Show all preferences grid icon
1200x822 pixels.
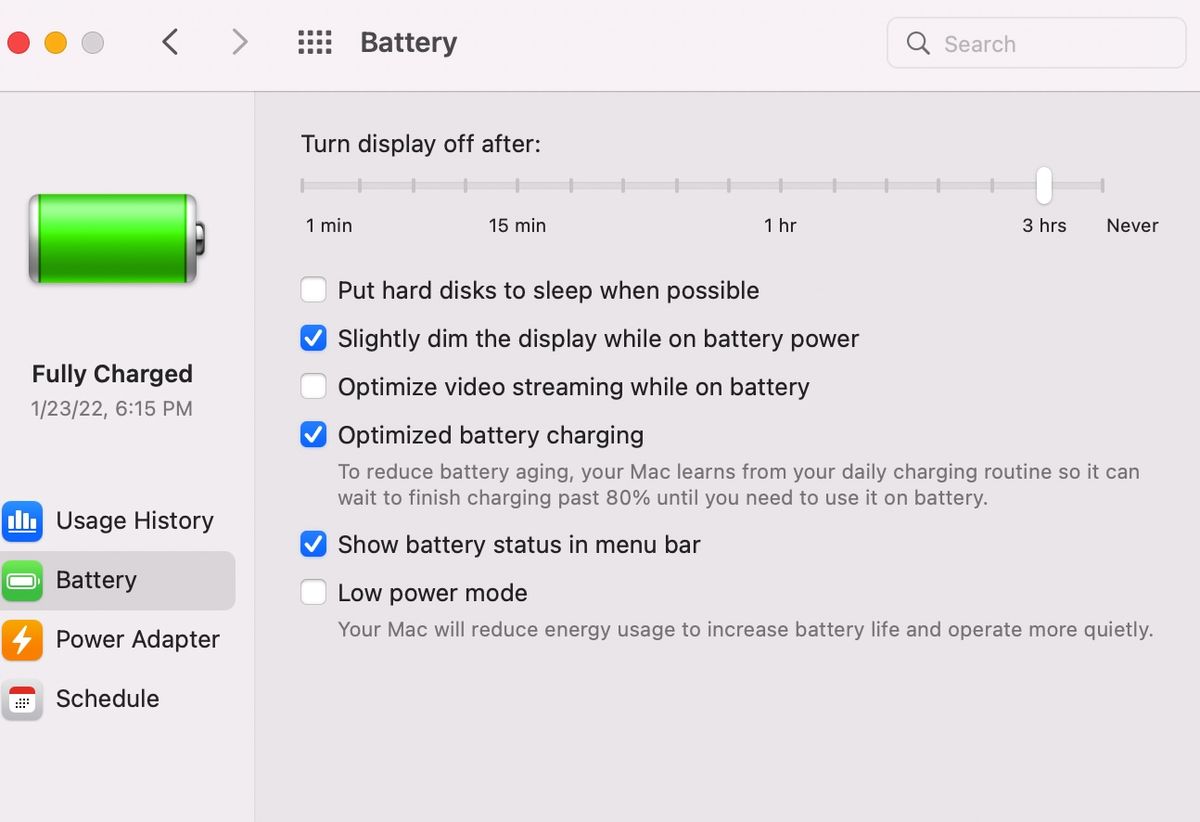point(315,42)
